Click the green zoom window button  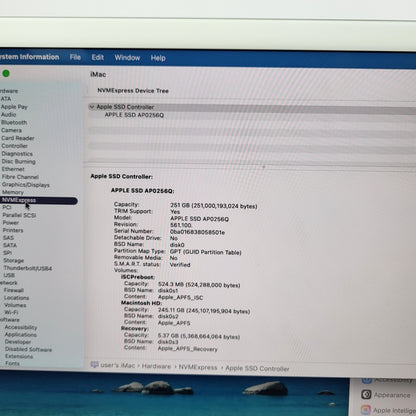click(x=6, y=73)
